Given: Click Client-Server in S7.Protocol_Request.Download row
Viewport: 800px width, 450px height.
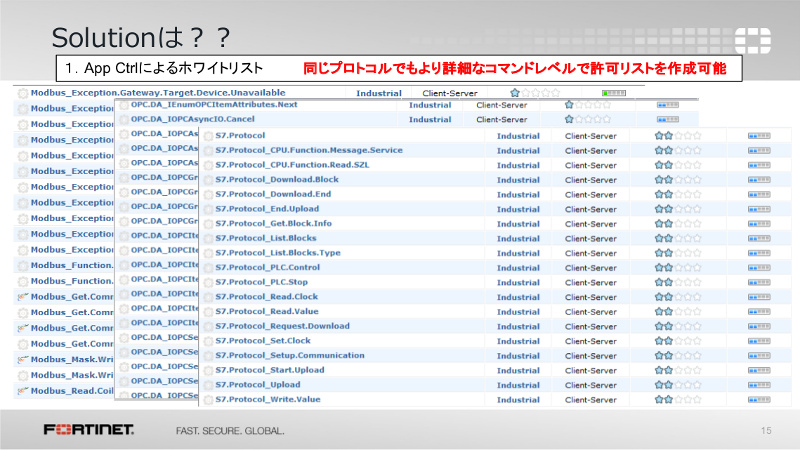Looking at the screenshot, I should (591, 327).
